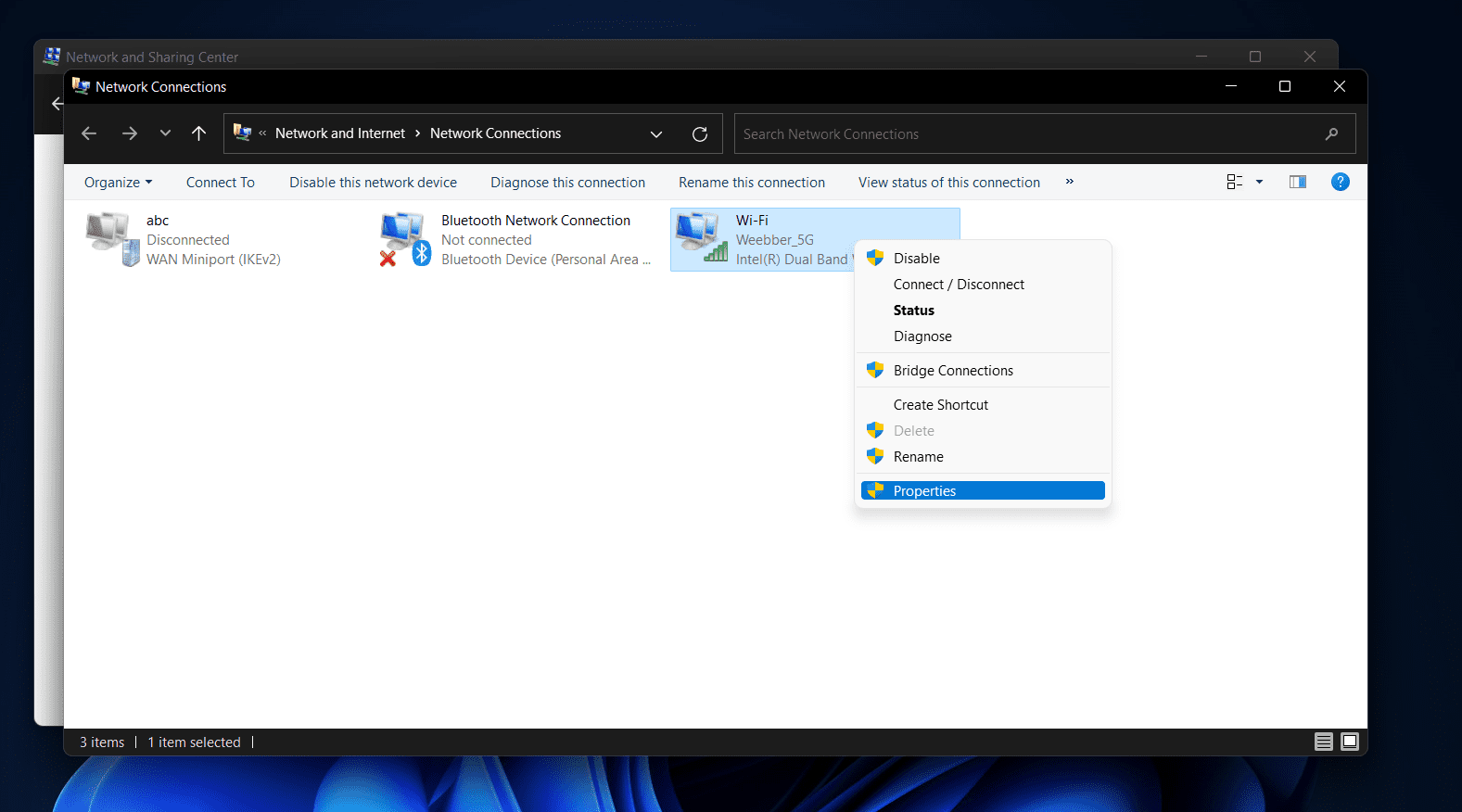Click the search magnifier icon
The height and width of the screenshot is (812, 1462).
(1331, 134)
